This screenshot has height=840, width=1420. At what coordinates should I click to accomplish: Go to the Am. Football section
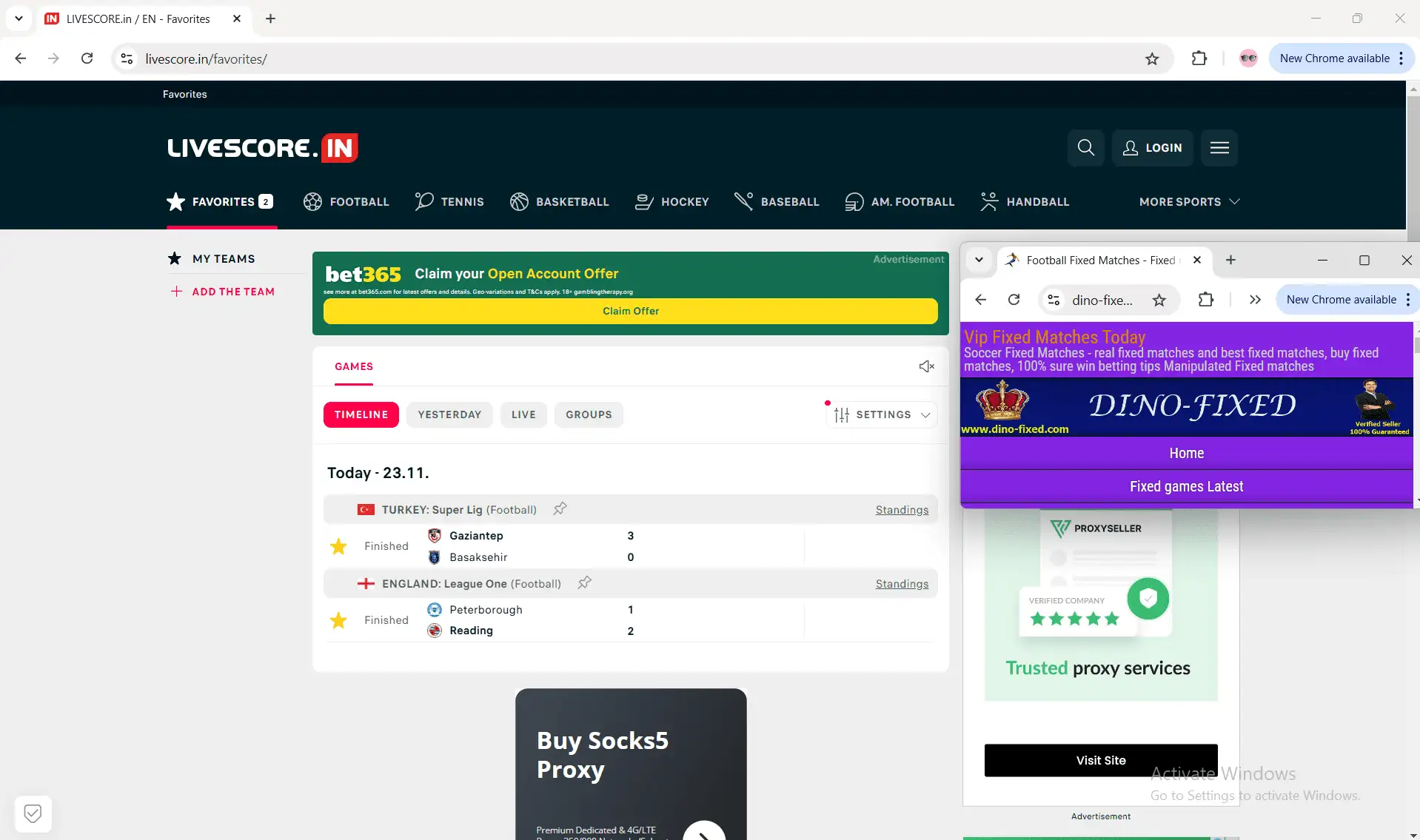tap(900, 202)
